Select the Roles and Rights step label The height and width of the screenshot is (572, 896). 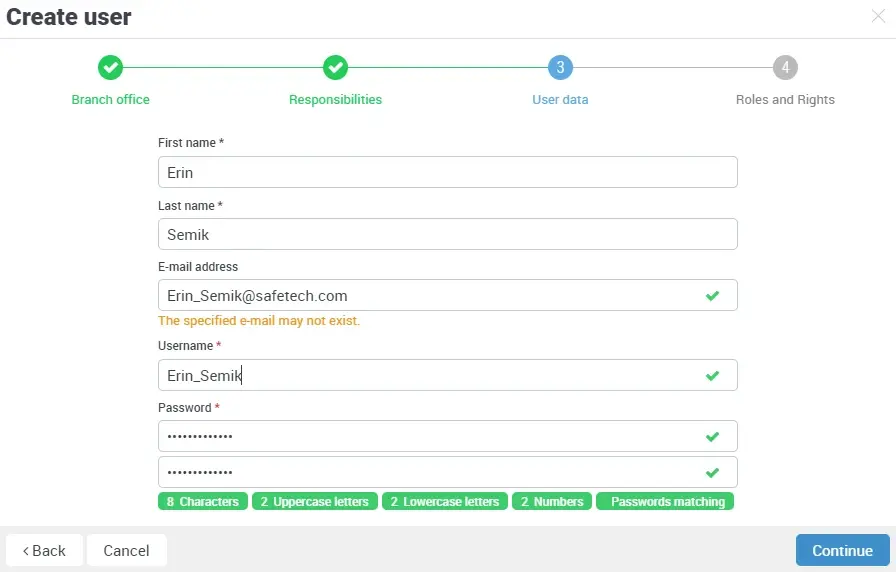pyautogui.click(x=785, y=99)
